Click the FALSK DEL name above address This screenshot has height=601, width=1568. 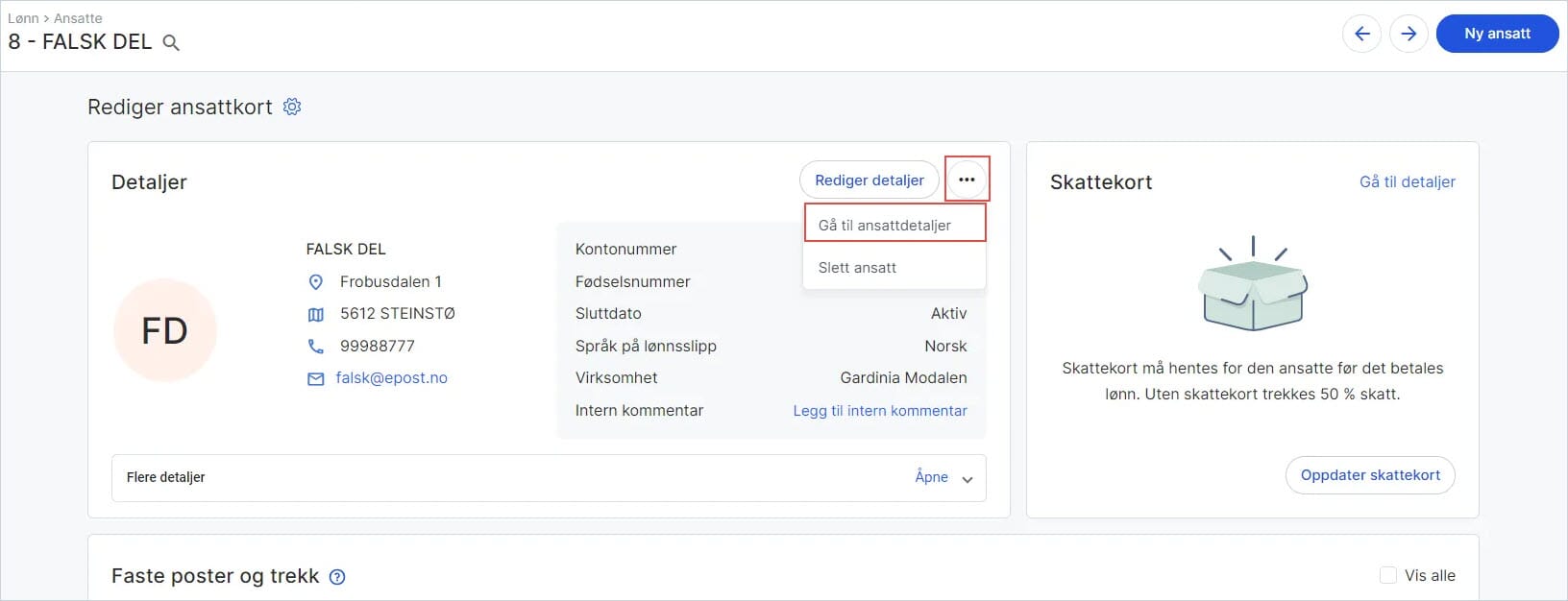(346, 249)
